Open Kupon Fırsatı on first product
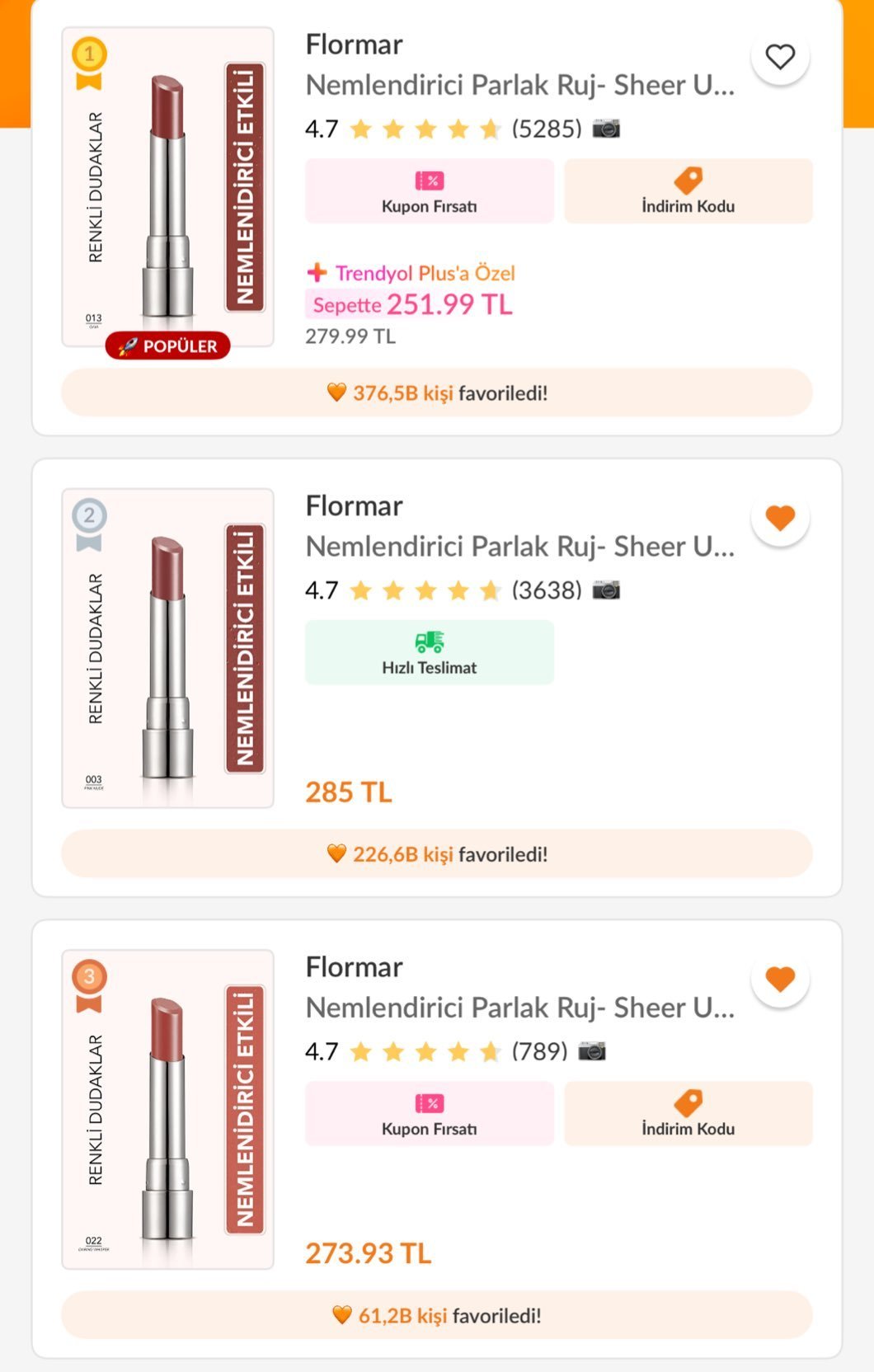Viewport: 874px width, 1372px height. pos(429,191)
